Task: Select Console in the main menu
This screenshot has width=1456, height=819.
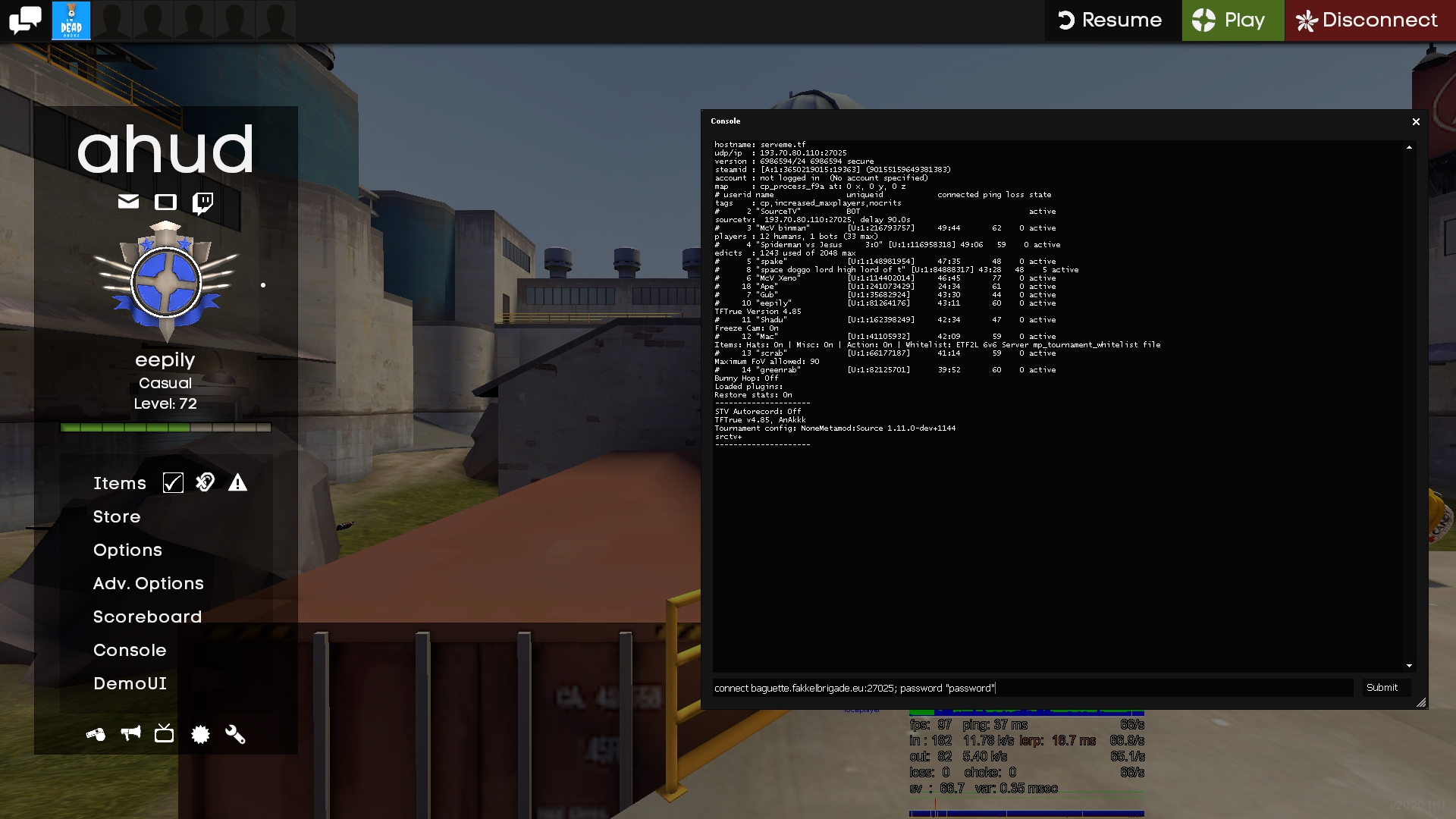Action: tap(130, 650)
